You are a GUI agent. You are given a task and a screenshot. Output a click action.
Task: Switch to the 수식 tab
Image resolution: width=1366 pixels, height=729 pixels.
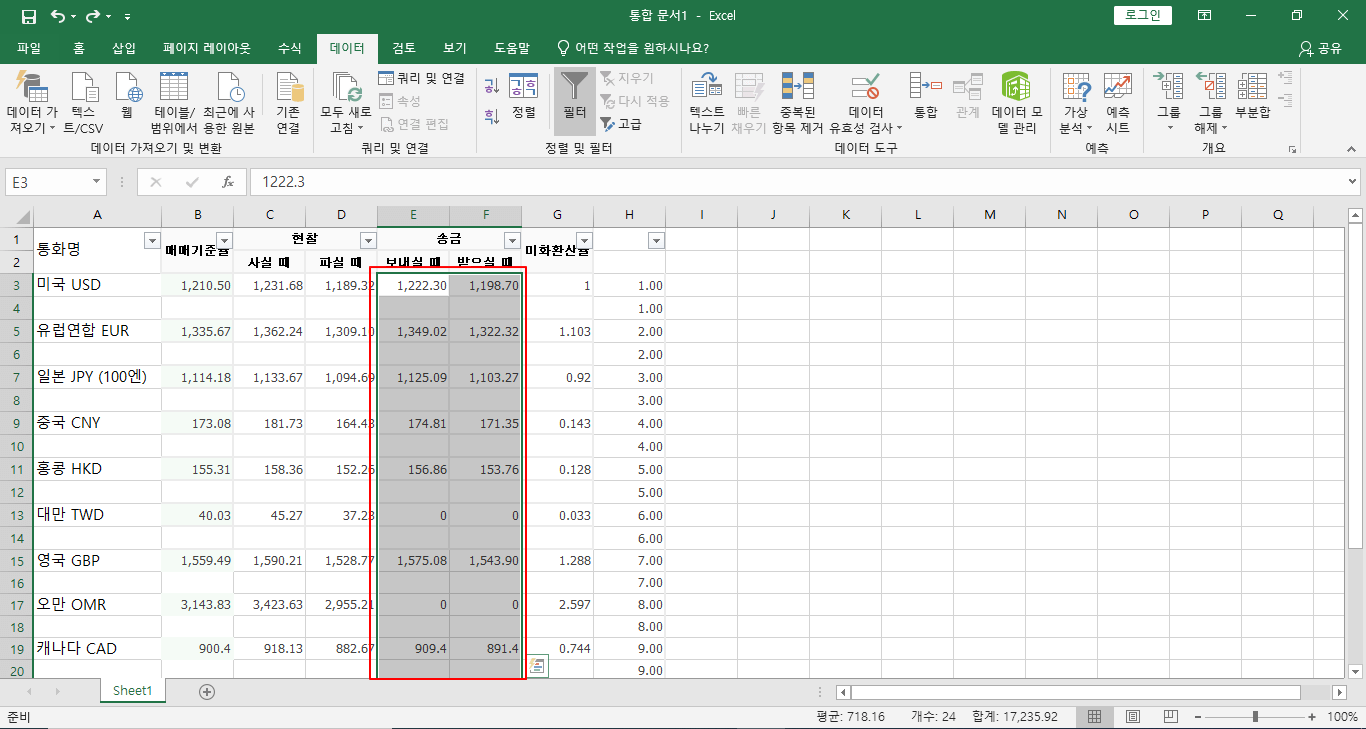pyautogui.click(x=289, y=48)
